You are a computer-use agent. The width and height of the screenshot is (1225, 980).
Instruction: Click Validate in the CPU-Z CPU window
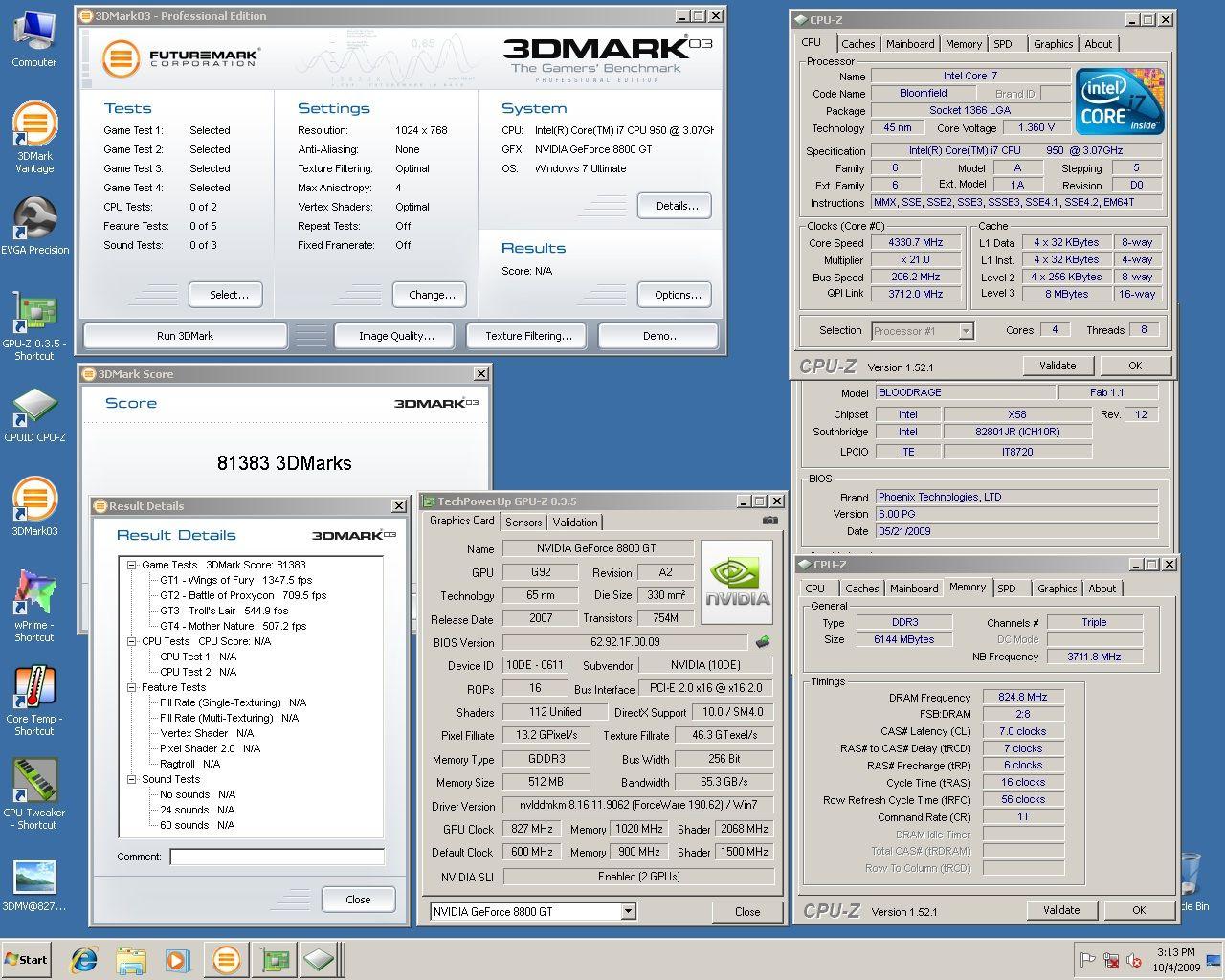tap(1058, 366)
